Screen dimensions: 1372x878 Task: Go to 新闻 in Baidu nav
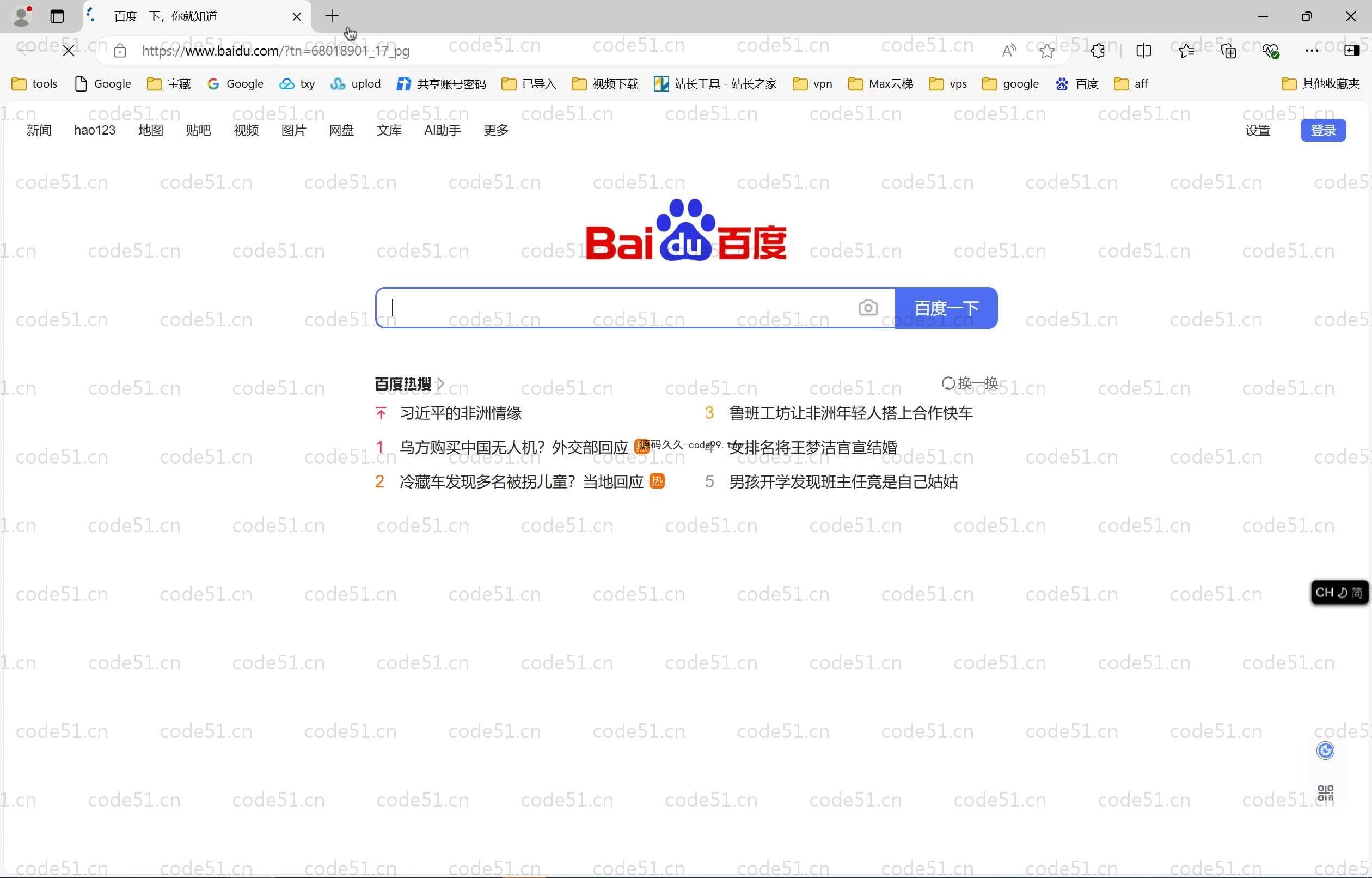coord(39,130)
